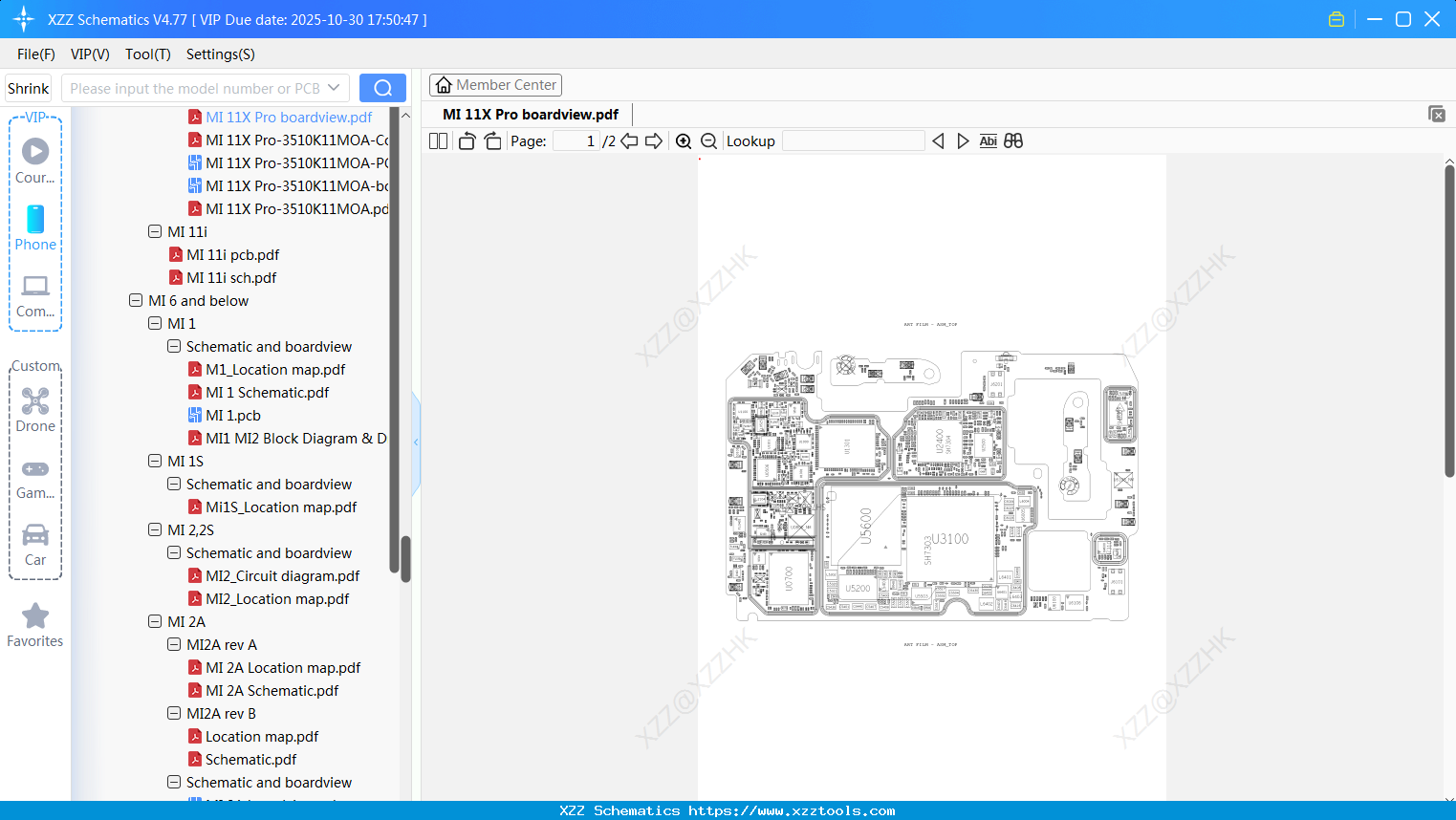The width and height of the screenshot is (1456, 820).
Task: Open MI 11X Pro boardview.pdf in tree
Action: click(x=289, y=117)
